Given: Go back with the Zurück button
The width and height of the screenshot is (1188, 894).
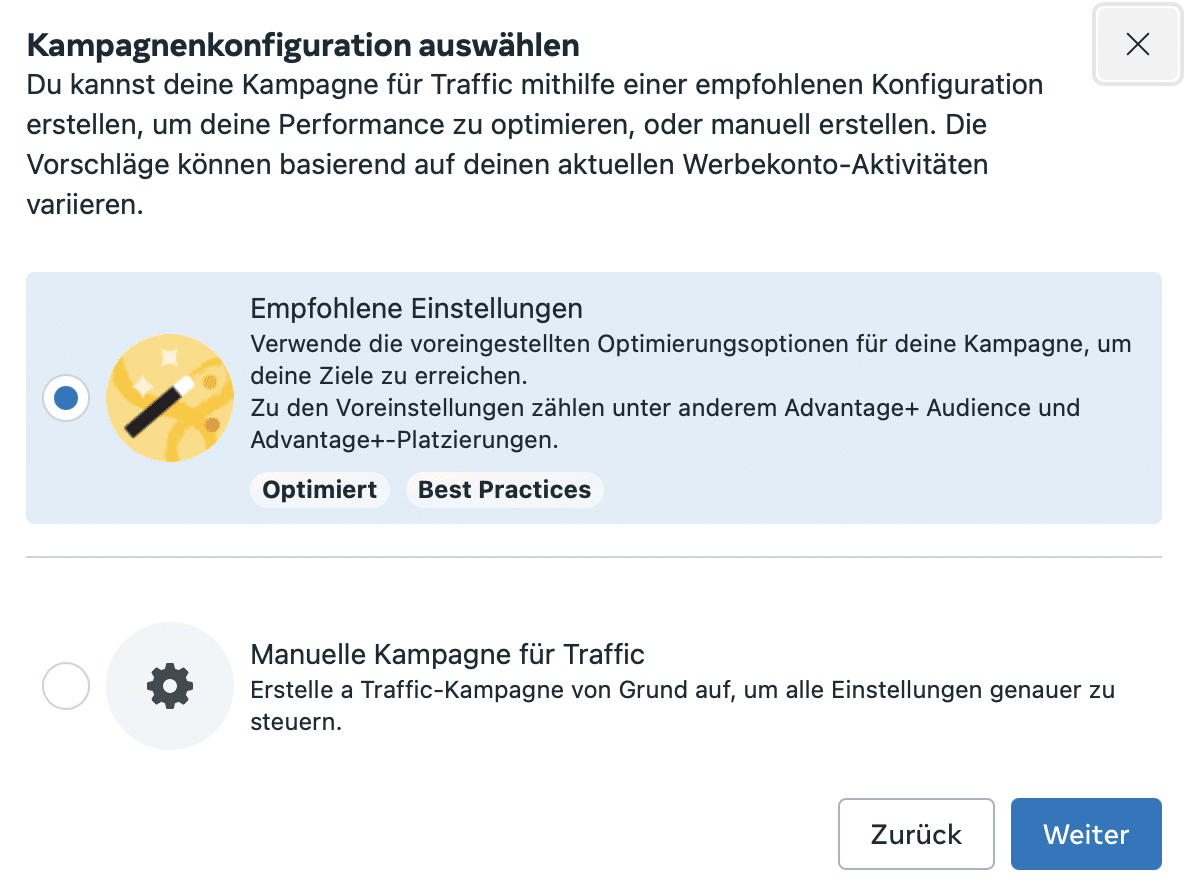Looking at the screenshot, I should click(x=916, y=833).
